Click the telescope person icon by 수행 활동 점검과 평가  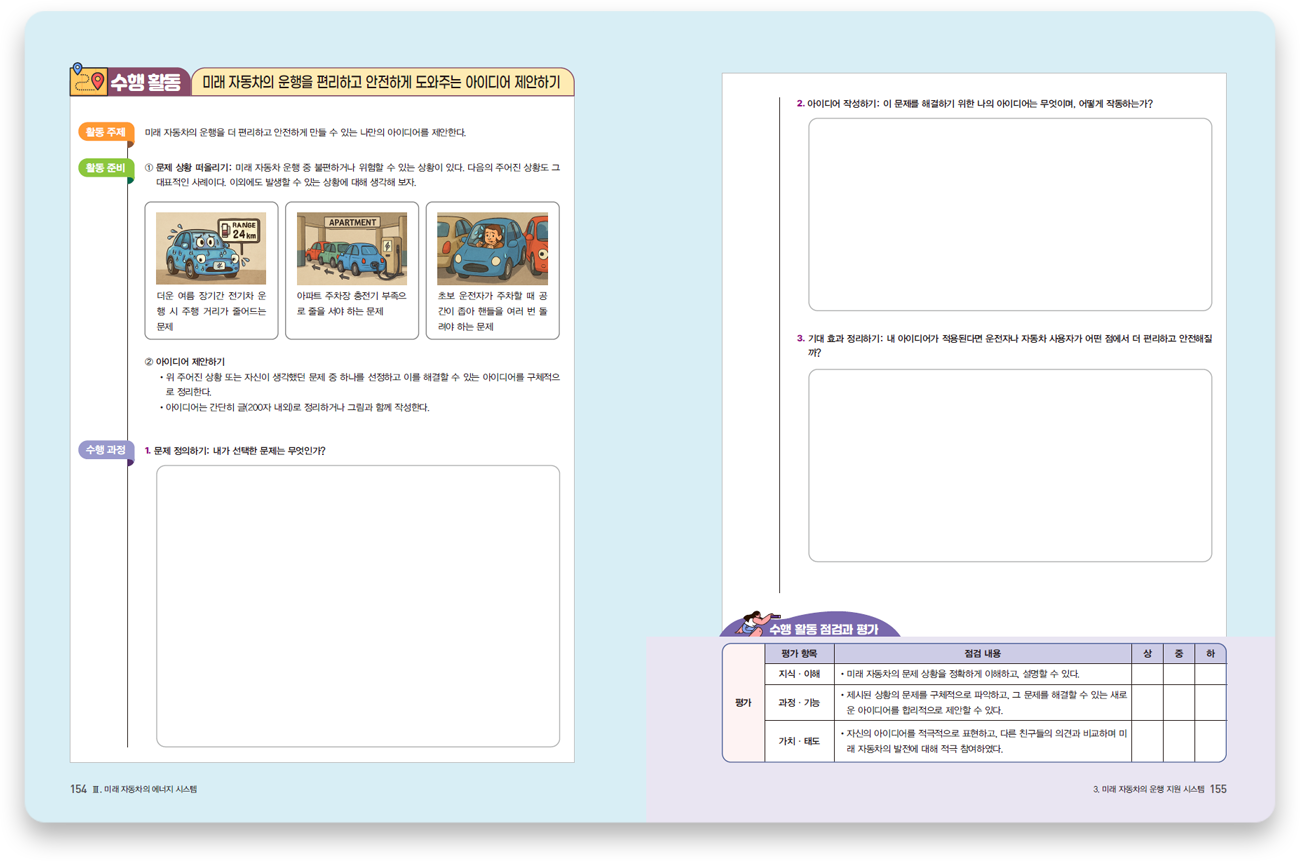pyautogui.click(x=750, y=626)
